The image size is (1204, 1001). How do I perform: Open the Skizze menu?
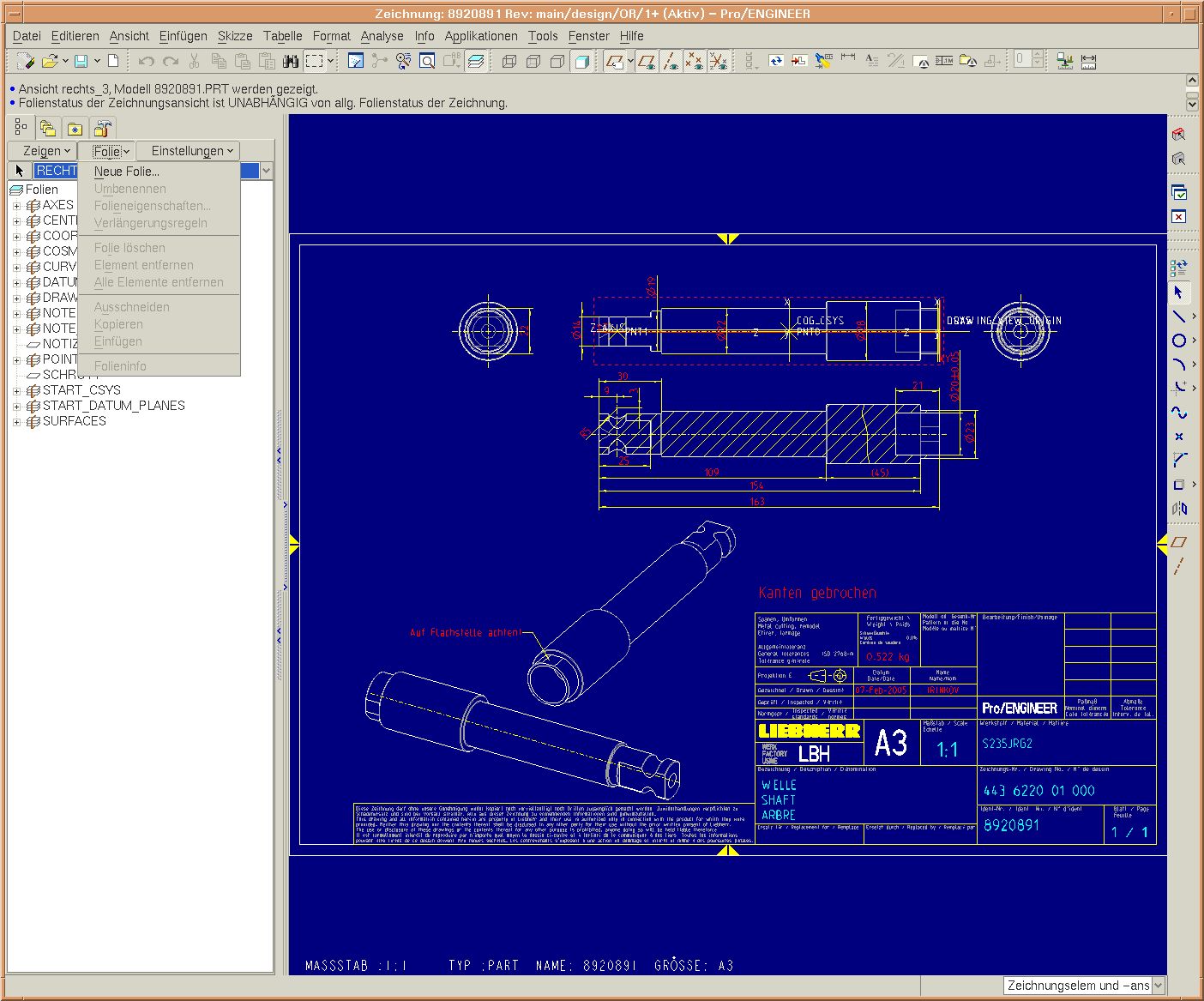coord(235,36)
